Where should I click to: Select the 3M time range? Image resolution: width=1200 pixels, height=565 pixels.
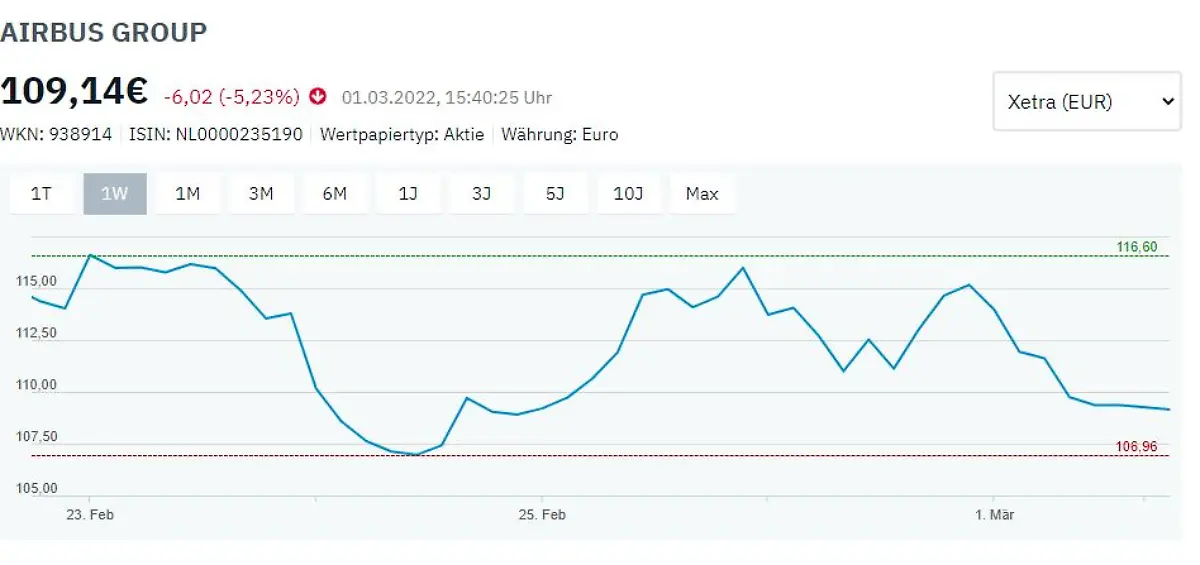point(261,194)
